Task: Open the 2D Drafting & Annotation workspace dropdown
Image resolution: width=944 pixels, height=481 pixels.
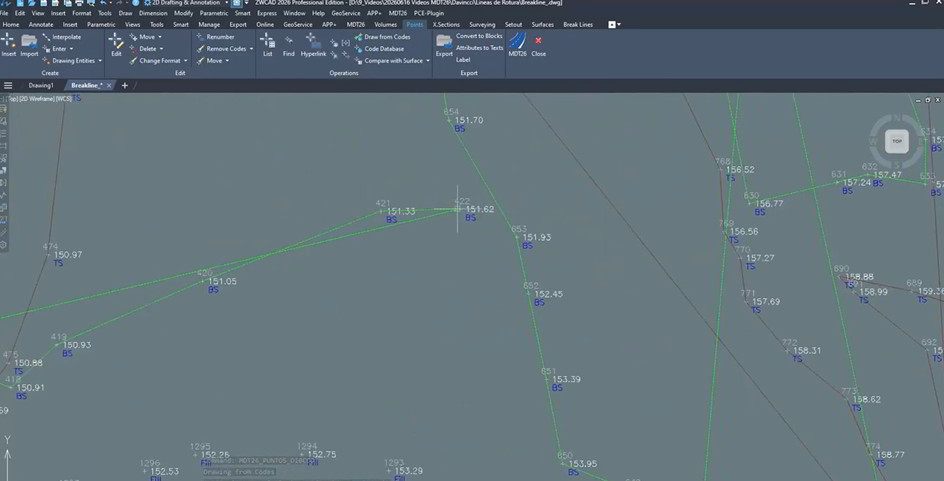Action: pos(226,3)
